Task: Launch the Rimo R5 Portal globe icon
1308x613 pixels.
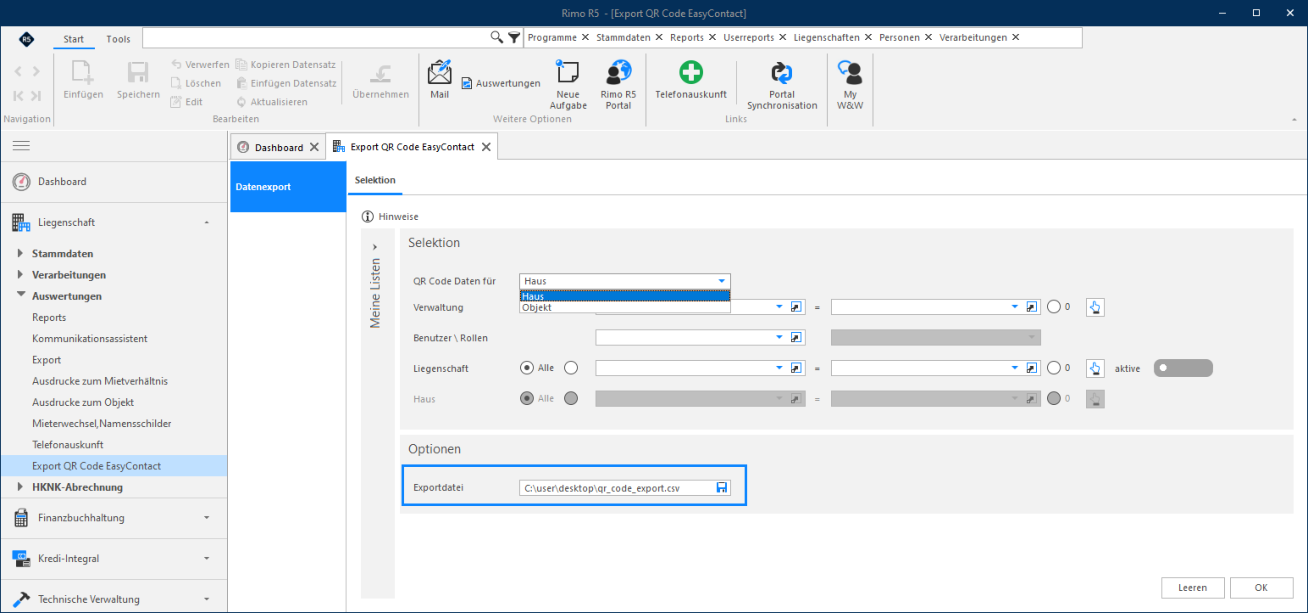Action: point(618,84)
